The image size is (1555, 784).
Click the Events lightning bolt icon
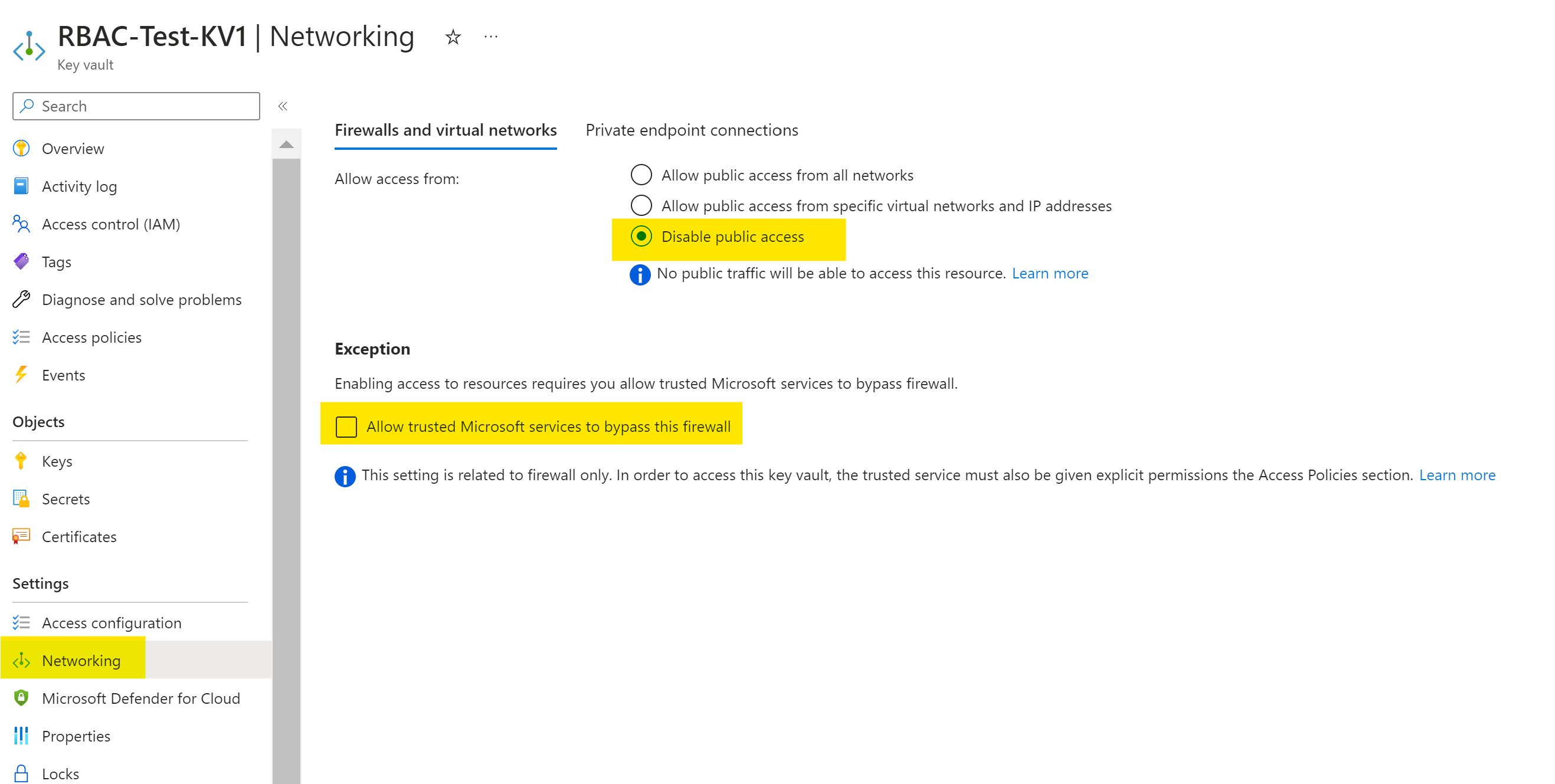coord(22,375)
